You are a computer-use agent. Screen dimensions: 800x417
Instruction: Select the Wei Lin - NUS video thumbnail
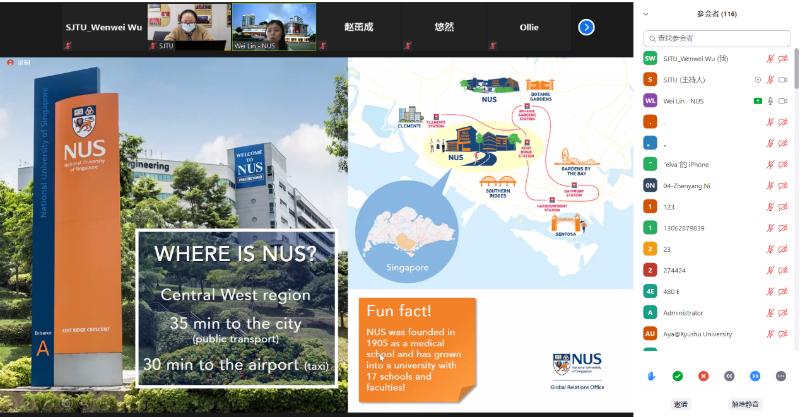coord(274,28)
